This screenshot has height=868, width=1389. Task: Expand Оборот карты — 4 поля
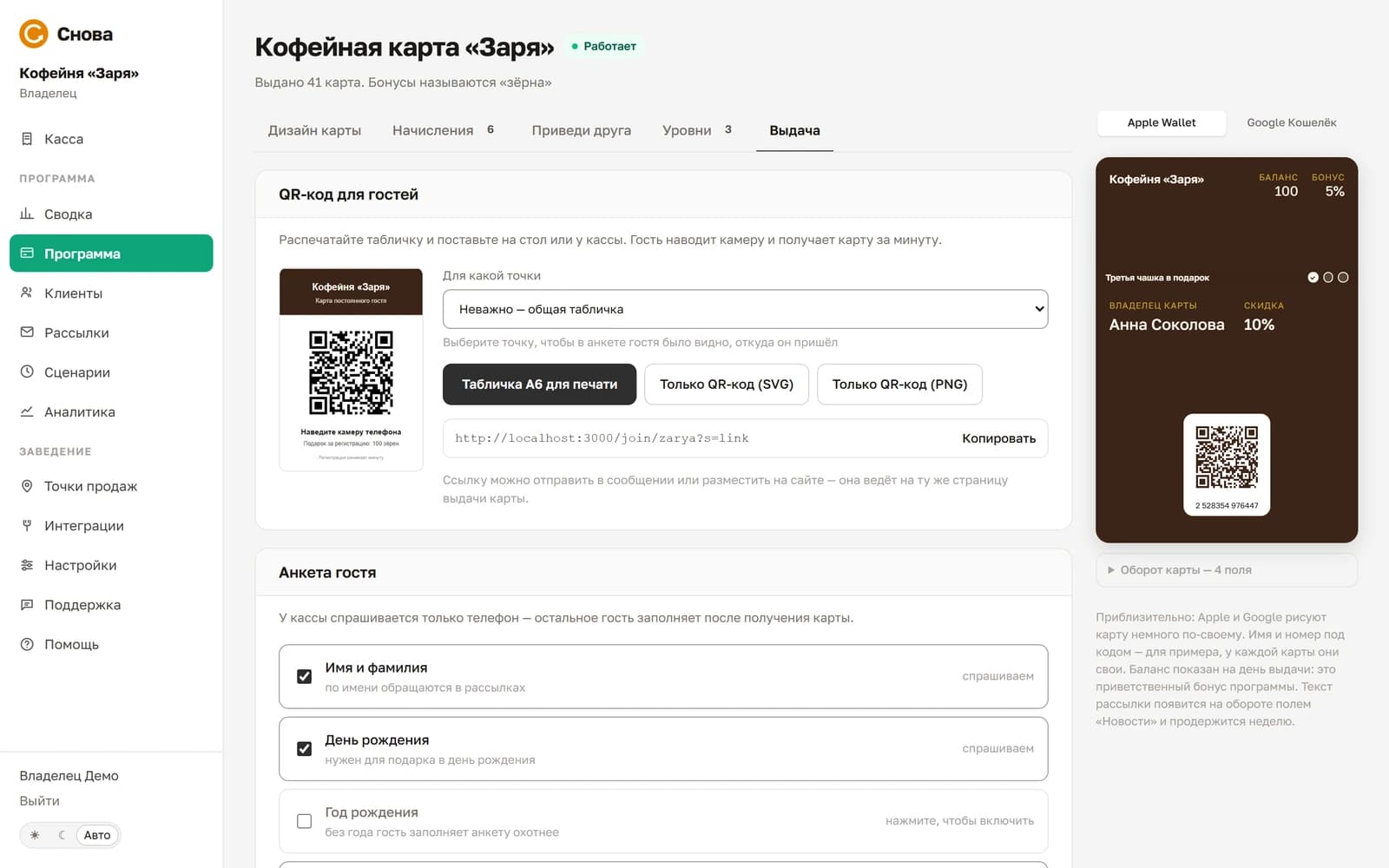[1227, 570]
